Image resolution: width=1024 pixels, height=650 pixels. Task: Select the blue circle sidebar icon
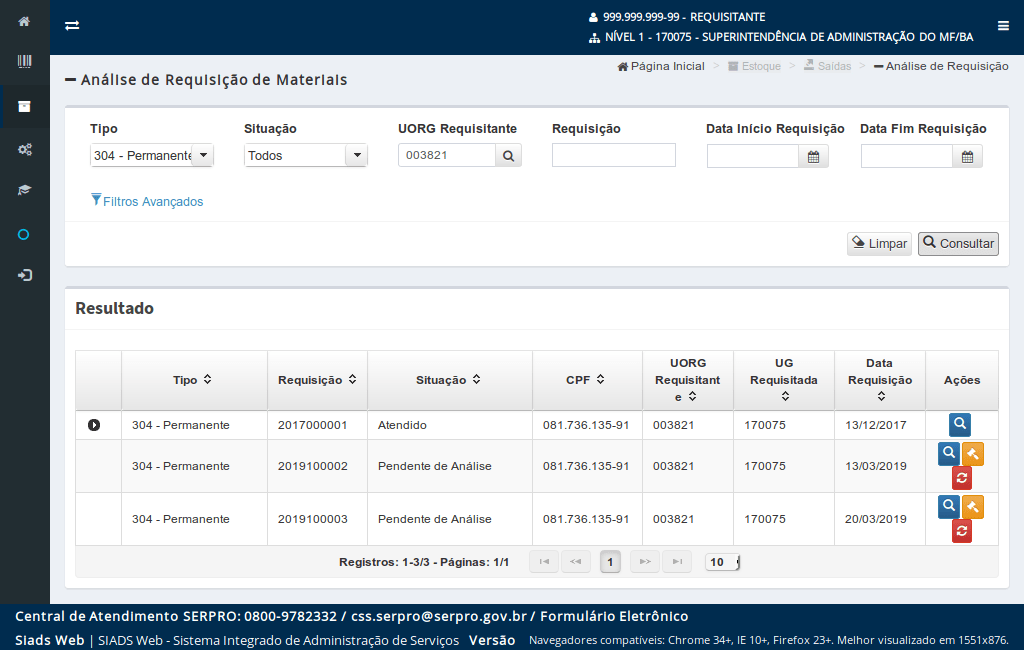[24, 235]
